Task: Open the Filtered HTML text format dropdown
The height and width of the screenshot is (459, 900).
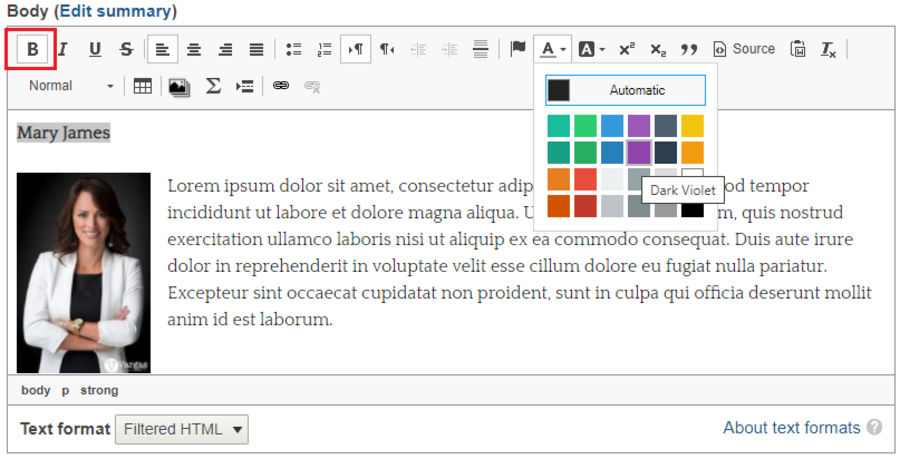Action: 182,429
